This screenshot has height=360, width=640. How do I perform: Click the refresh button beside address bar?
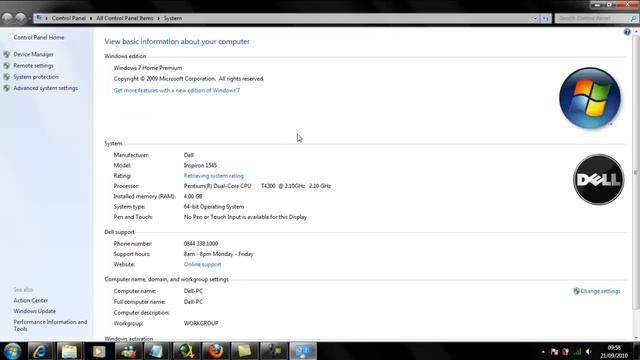(546, 18)
